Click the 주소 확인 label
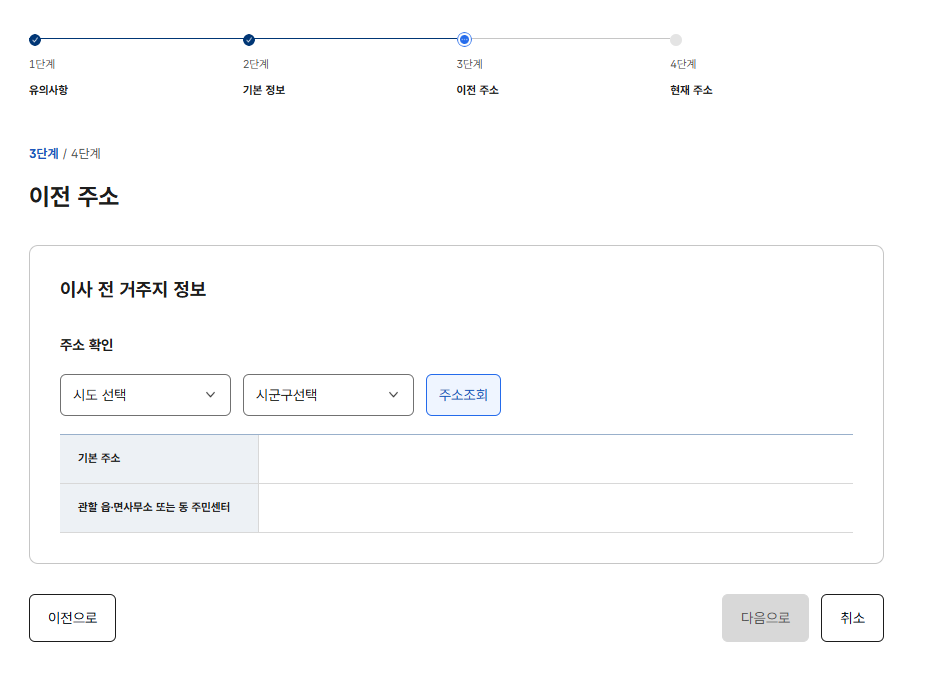The width and height of the screenshot is (925, 673). 86,344
